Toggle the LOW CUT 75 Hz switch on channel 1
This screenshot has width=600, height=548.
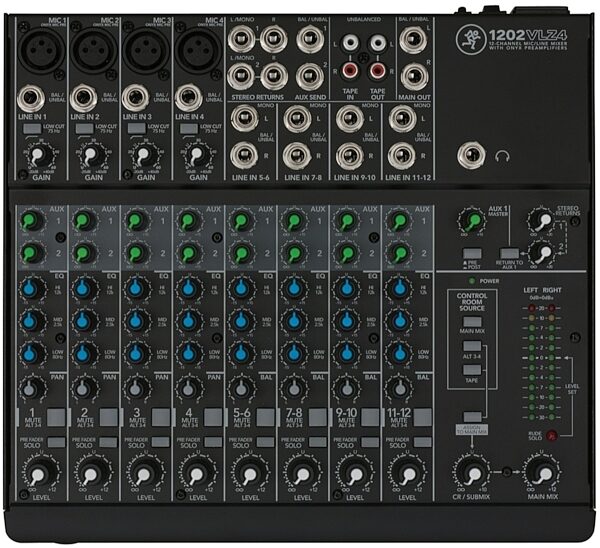click(x=33, y=129)
